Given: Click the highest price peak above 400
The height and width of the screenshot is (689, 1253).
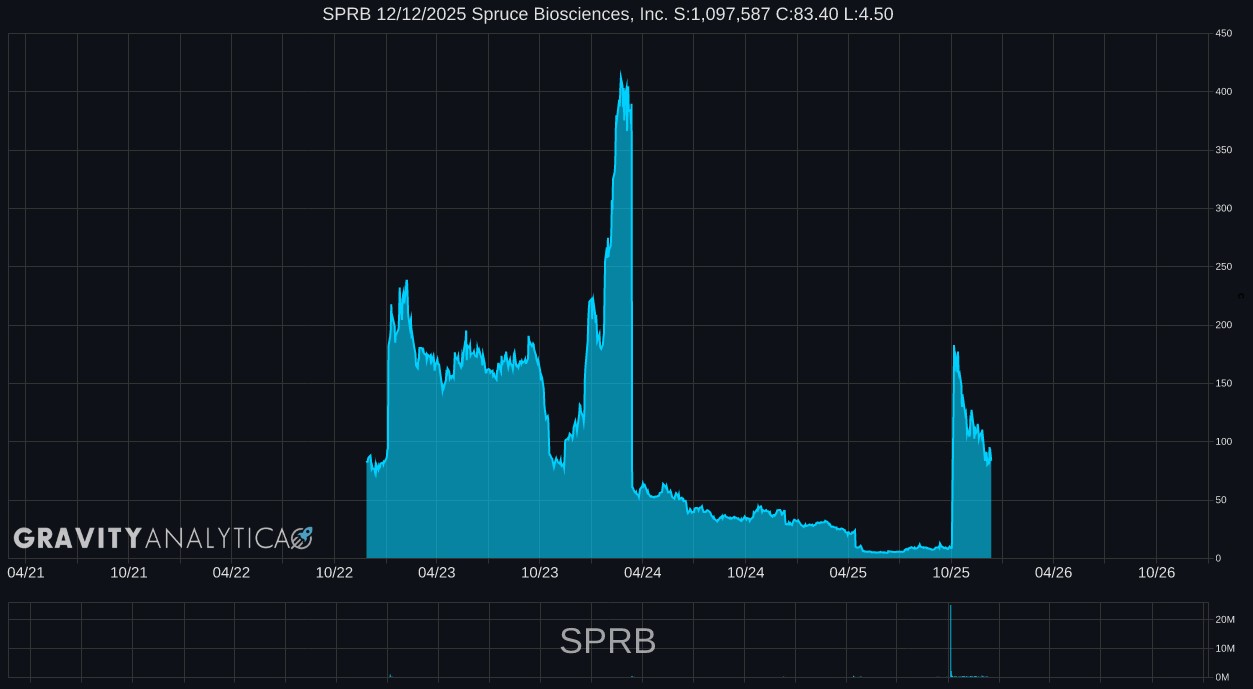Looking at the screenshot, I should click(x=621, y=74).
